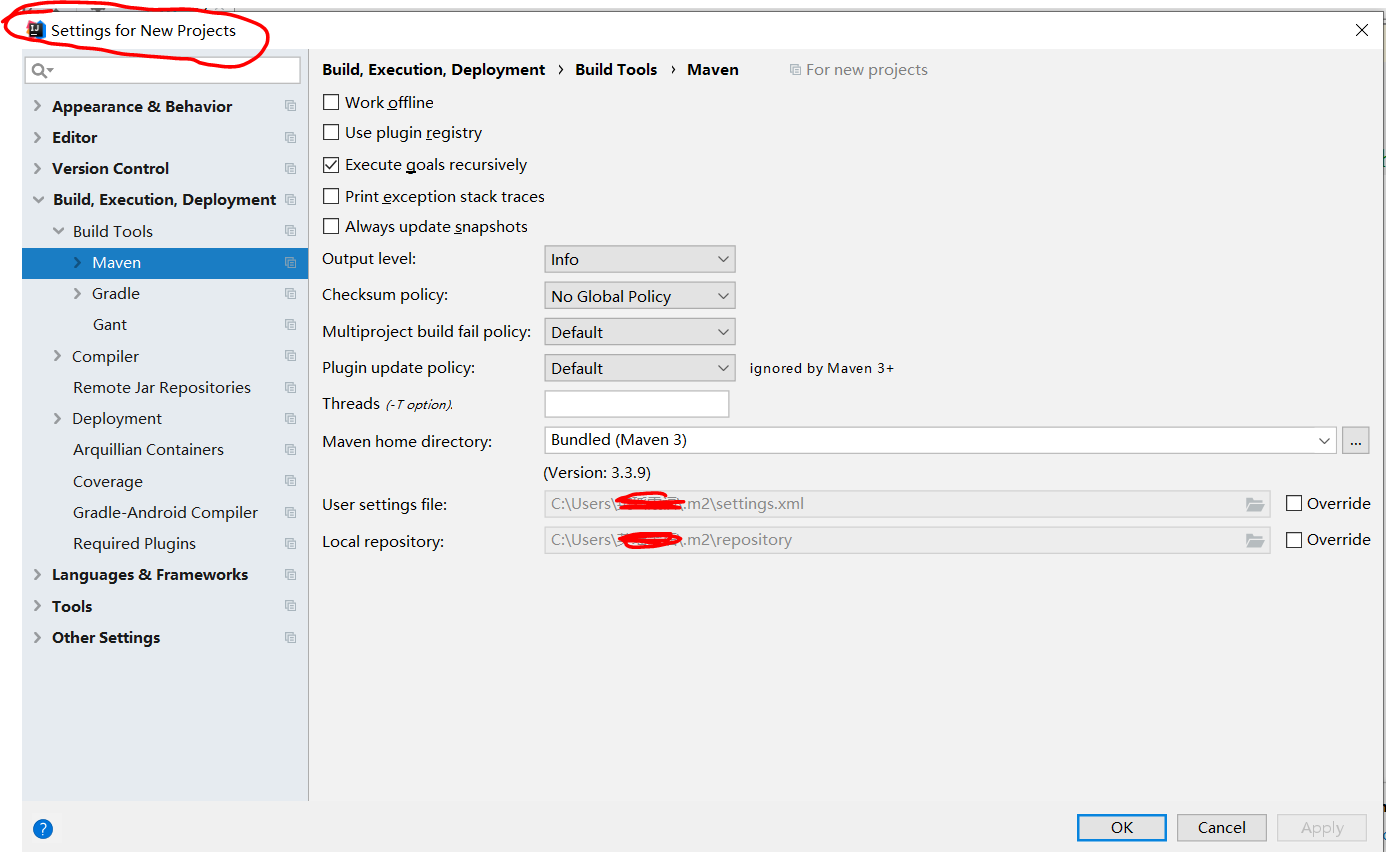This screenshot has width=1386, height=852.
Task: Click folder browse icon for User settings file
Action: coord(1255,504)
